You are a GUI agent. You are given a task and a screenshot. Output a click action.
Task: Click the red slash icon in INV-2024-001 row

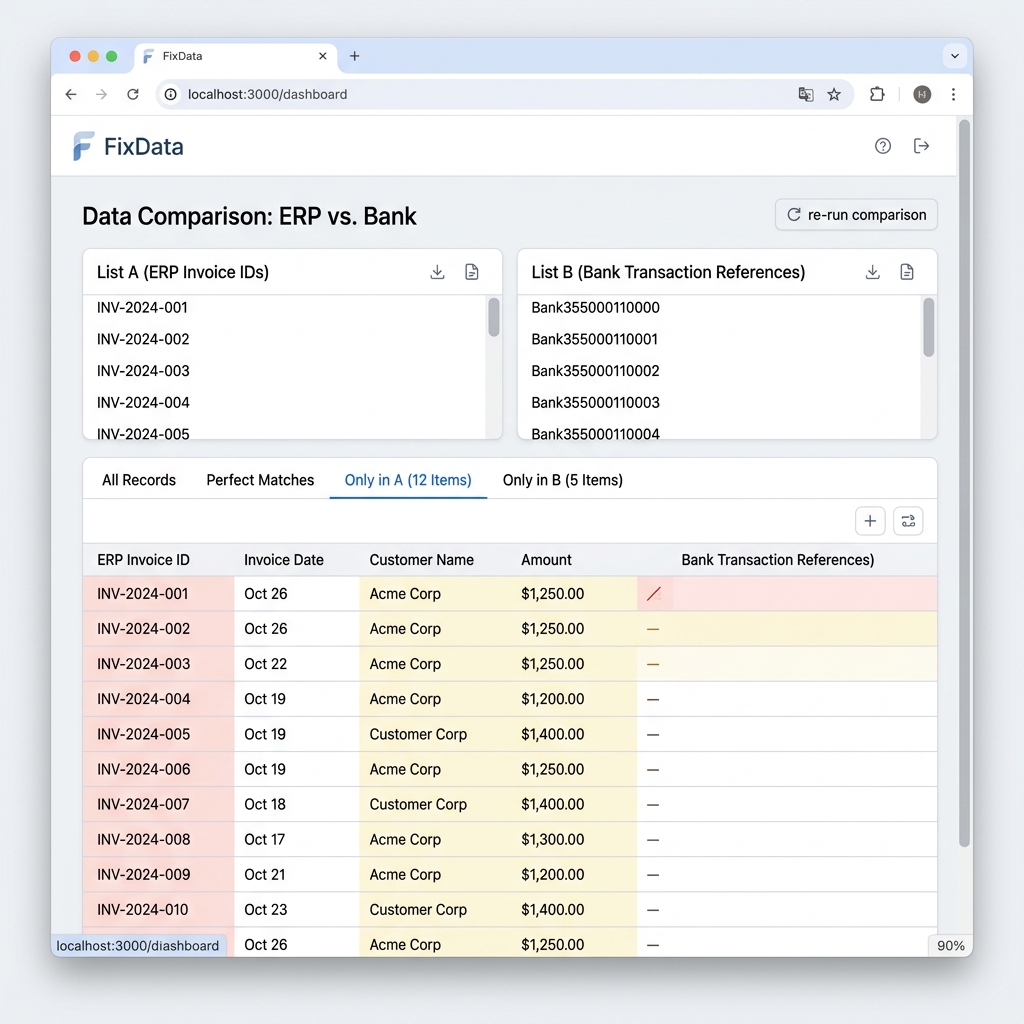point(654,594)
